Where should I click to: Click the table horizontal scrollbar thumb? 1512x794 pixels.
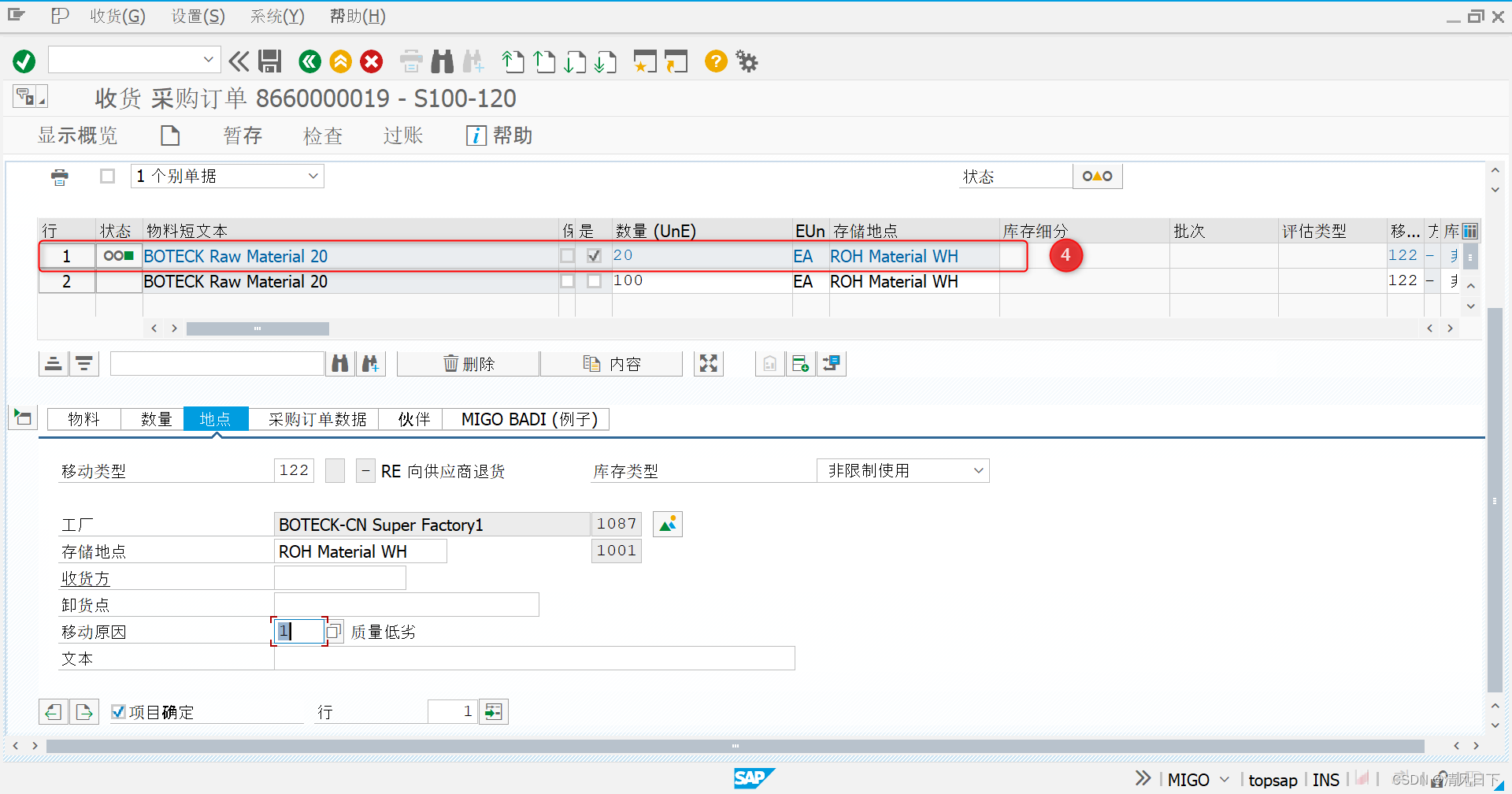click(258, 328)
